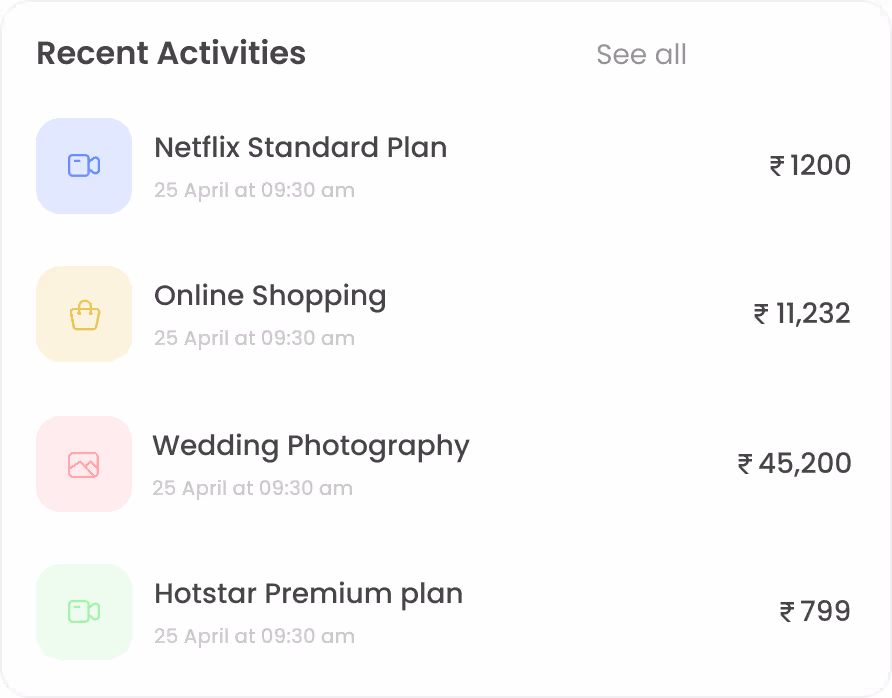Image resolution: width=892 pixels, height=698 pixels.
Task: Open See all activities link
Action: pos(641,55)
